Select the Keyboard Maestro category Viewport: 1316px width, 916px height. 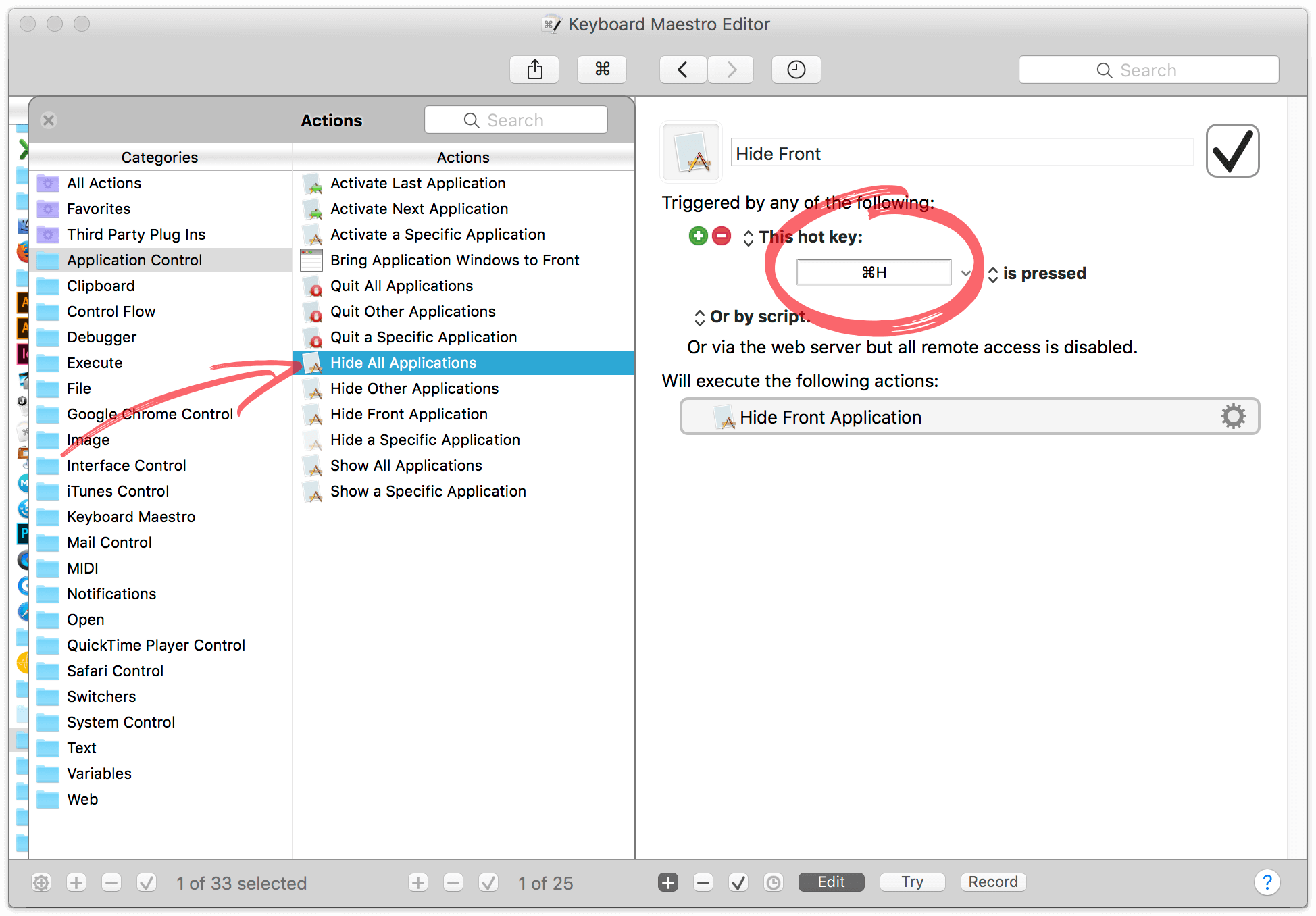pos(161,517)
